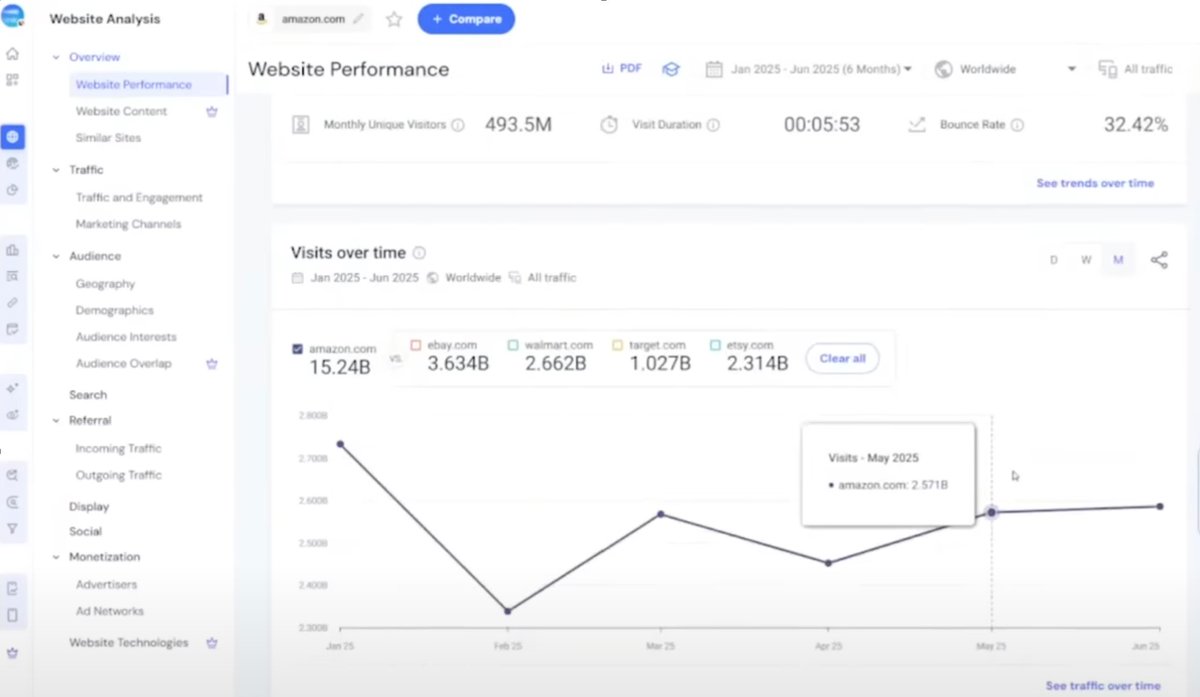Open the Search item in sidebar
Image resolution: width=1200 pixels, height=697 pixels.
pos(88,395)
